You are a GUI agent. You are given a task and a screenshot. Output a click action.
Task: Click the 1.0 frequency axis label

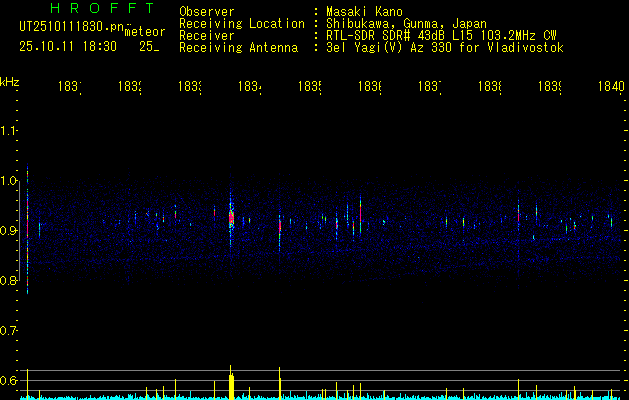tap(9, 181)
